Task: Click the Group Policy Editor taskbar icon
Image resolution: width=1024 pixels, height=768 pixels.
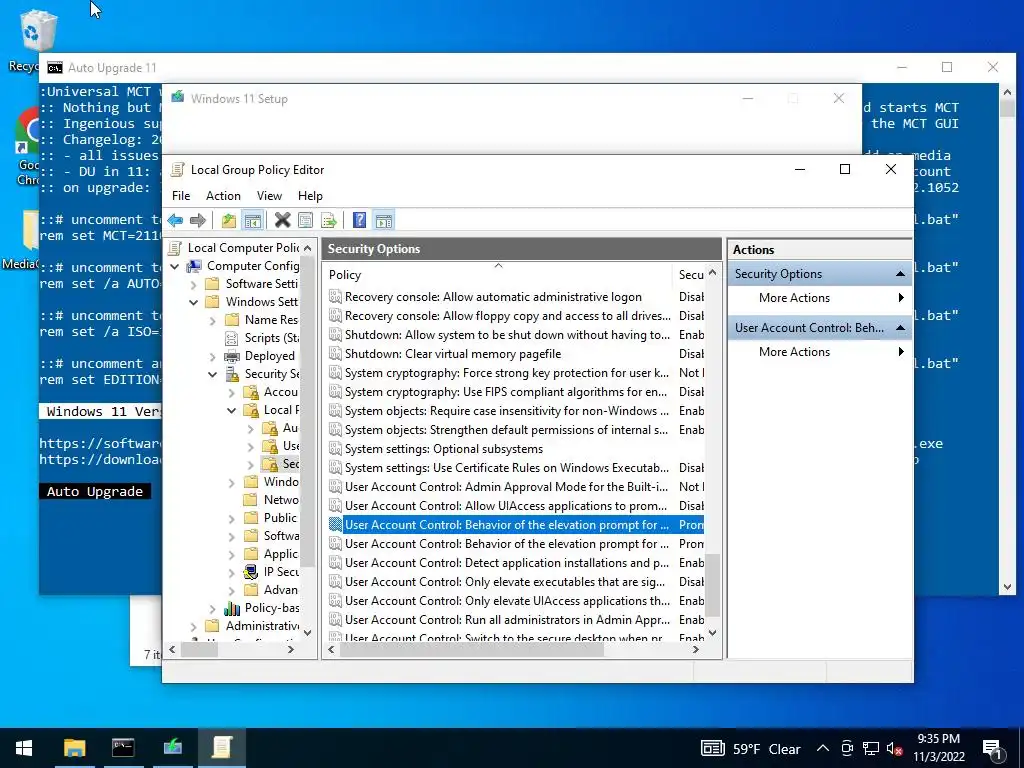Action: (222, 748)
